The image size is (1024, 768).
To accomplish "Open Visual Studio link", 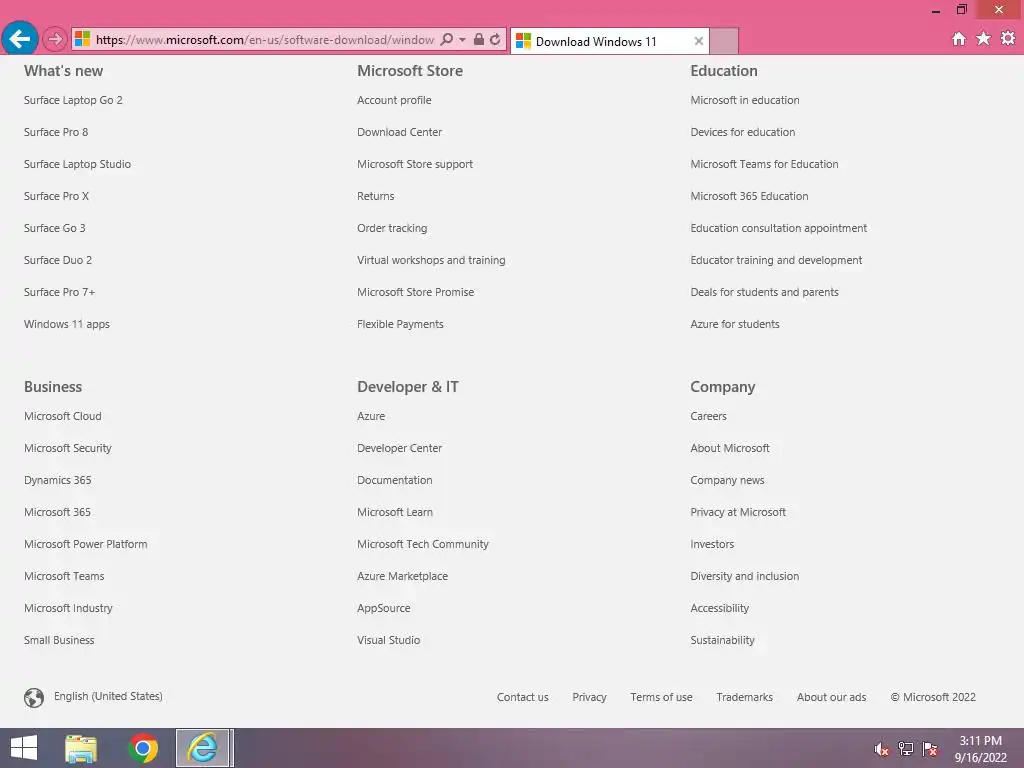I will 388,640.
